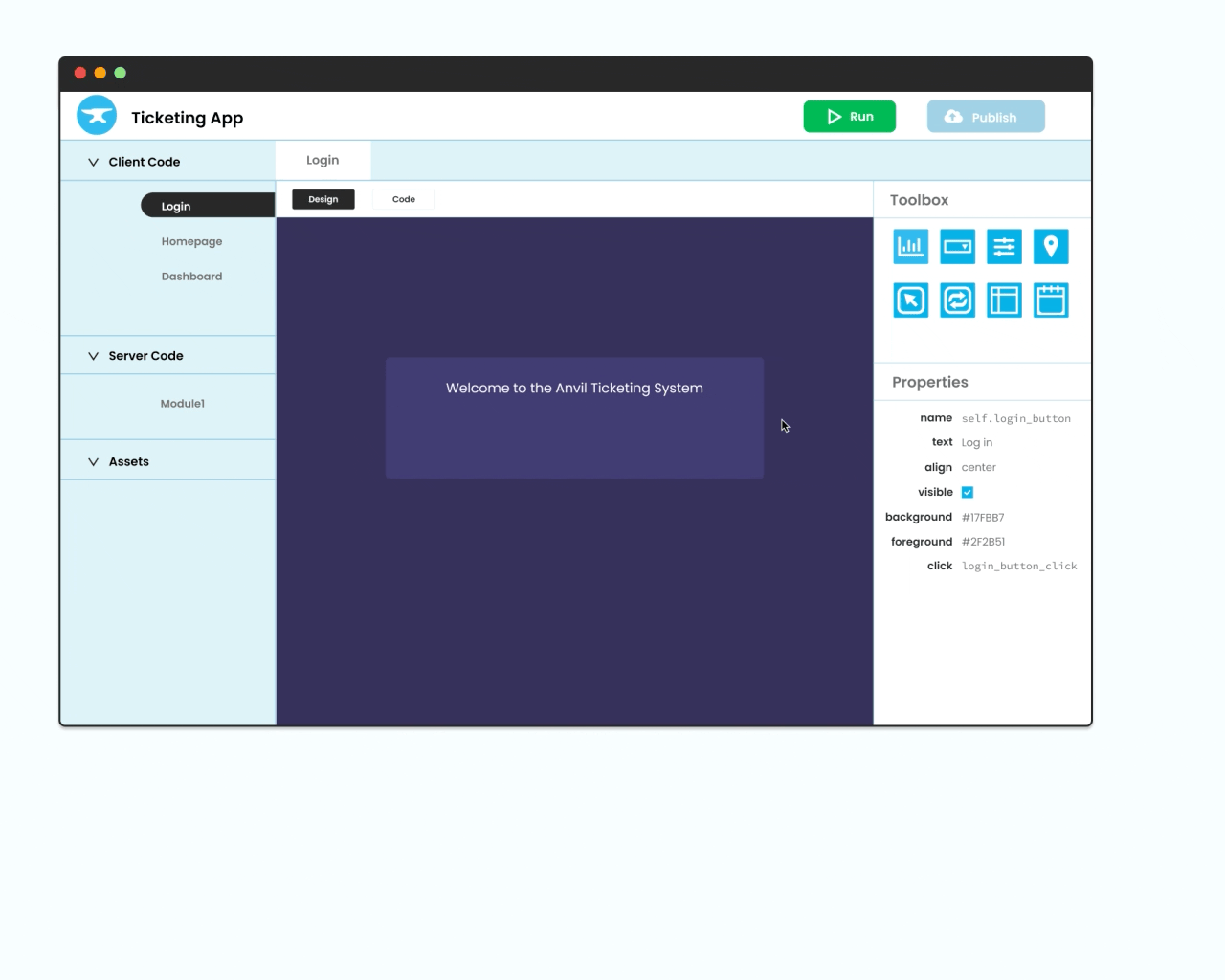The image size is (1225, 980).
Task: Choose the data grid layout icon
Action: [x=1004, y=301]
